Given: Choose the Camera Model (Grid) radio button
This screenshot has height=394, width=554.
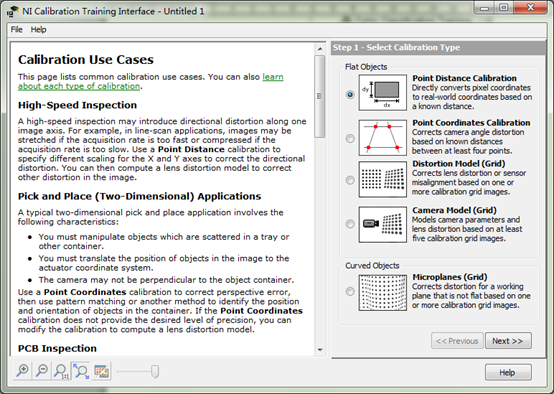Looking at the screenshot, I should [x=350, y=224].
